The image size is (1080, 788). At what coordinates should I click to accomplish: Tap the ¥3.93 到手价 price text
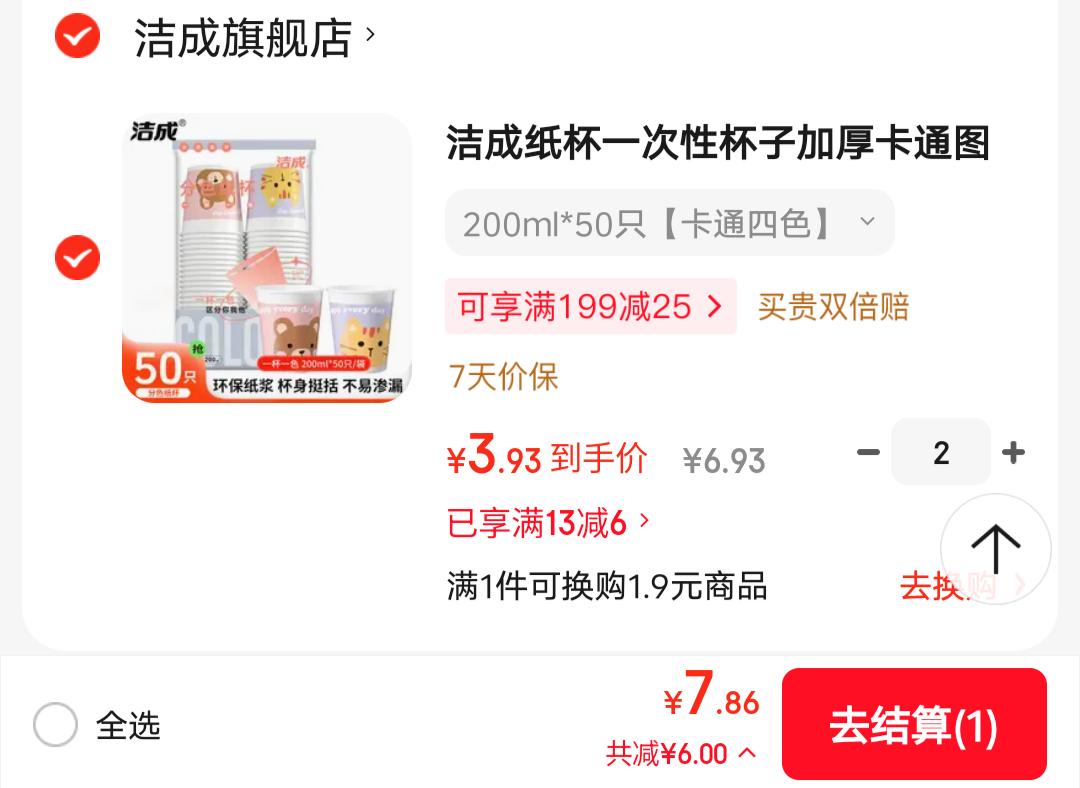tap(547, 456)
